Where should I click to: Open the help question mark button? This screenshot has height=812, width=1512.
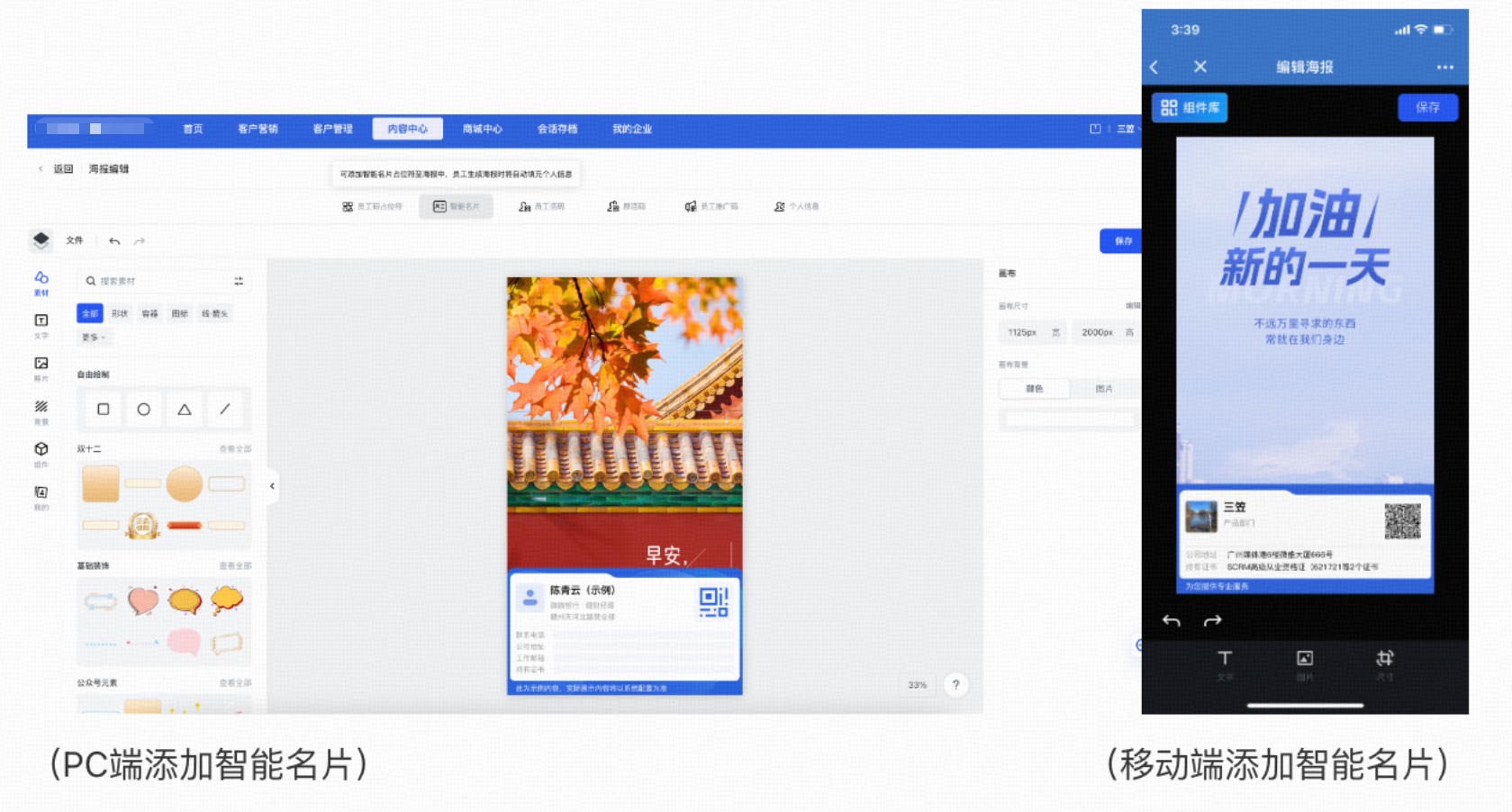[955, 684]
